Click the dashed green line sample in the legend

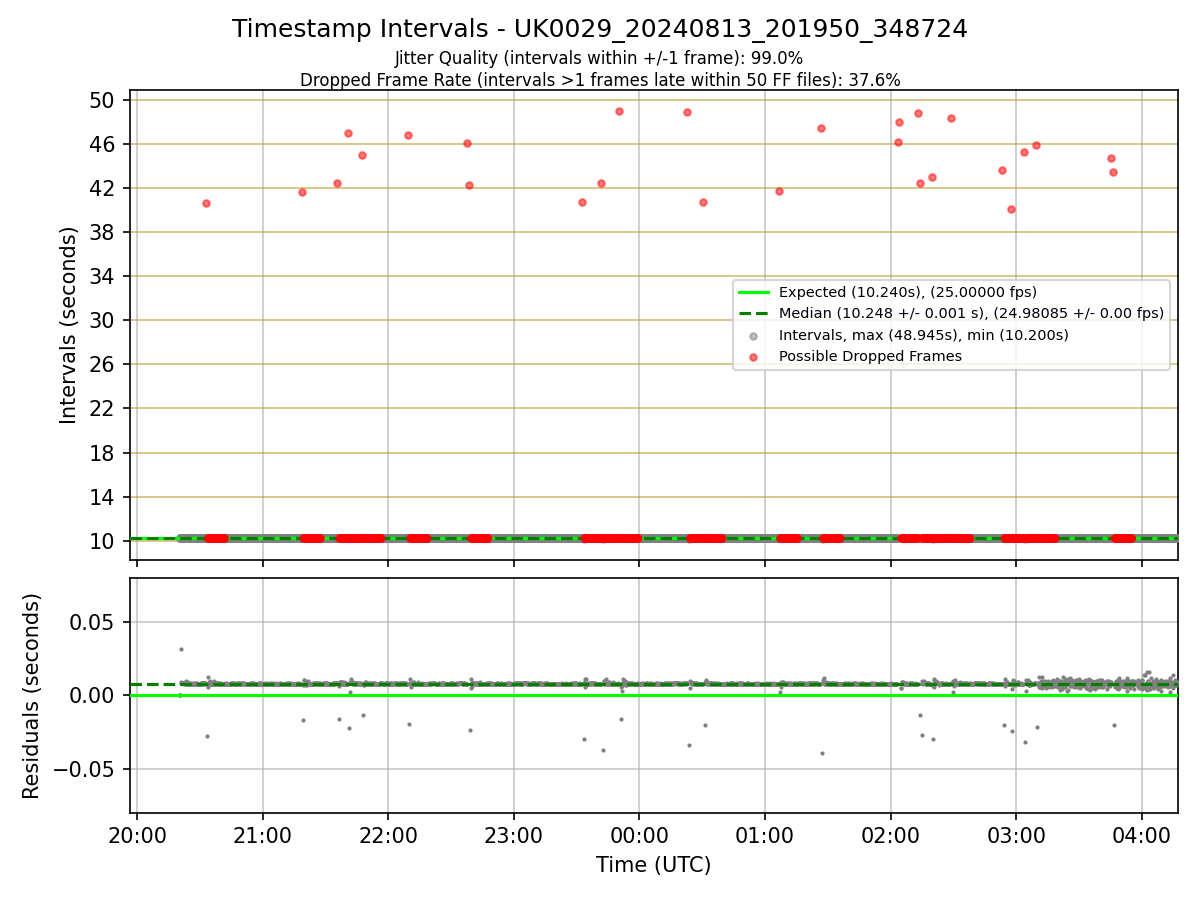754,313
